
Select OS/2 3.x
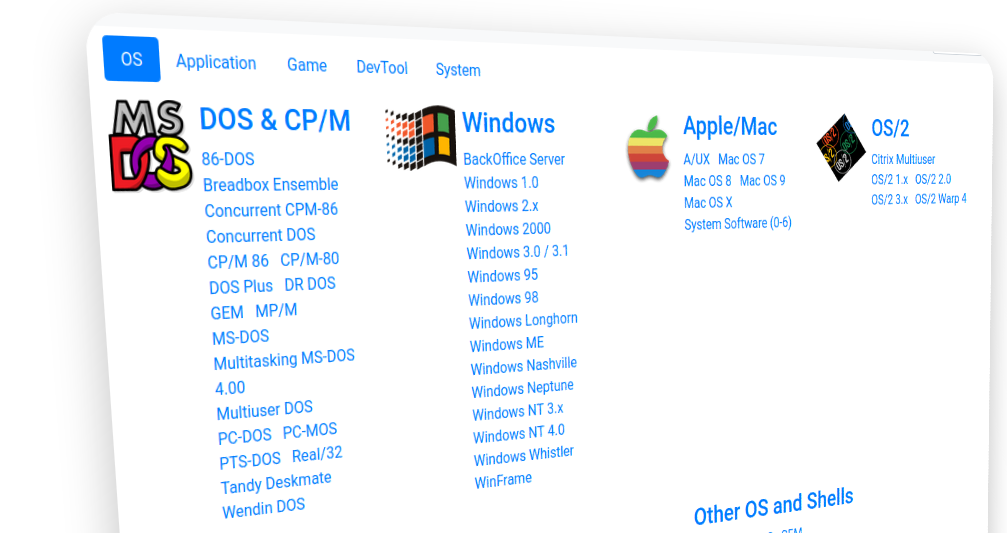click(x=889, y=200)
